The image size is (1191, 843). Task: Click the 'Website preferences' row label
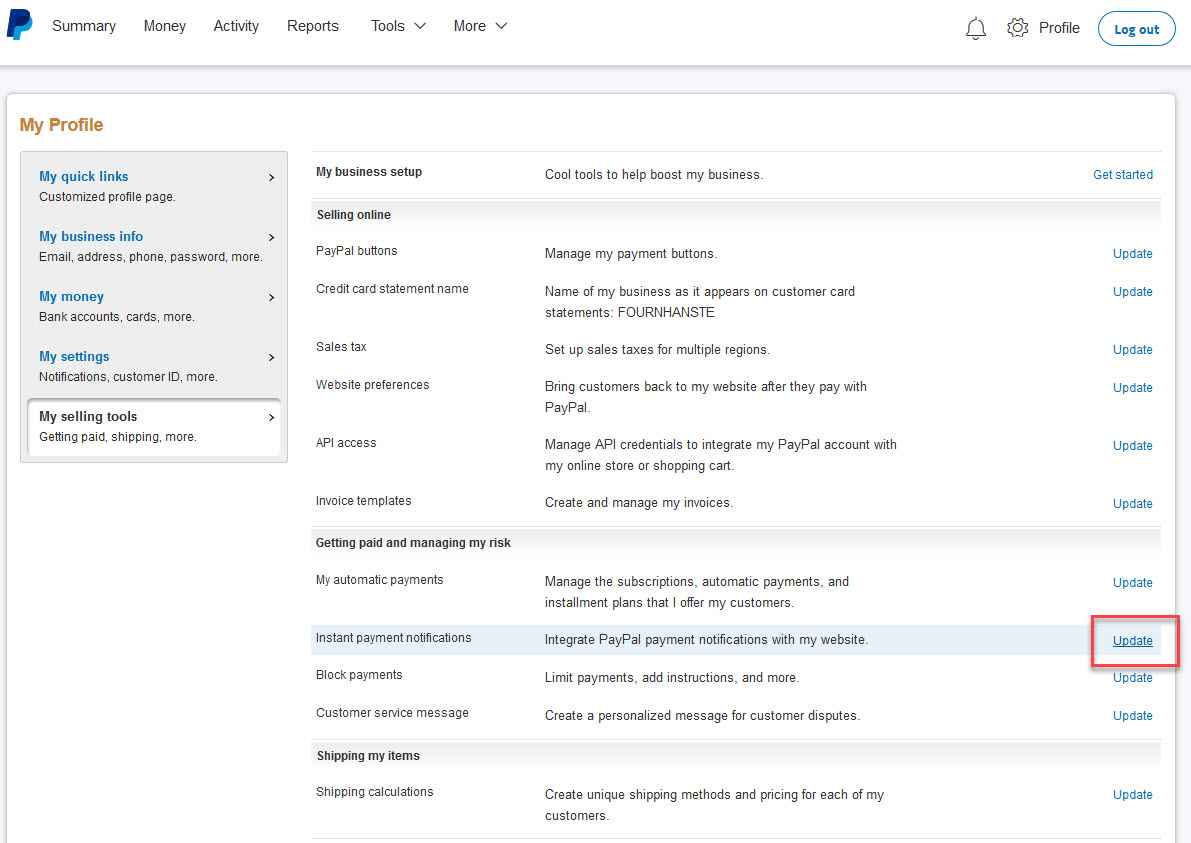pyautogui.click(x=373, y=384)
